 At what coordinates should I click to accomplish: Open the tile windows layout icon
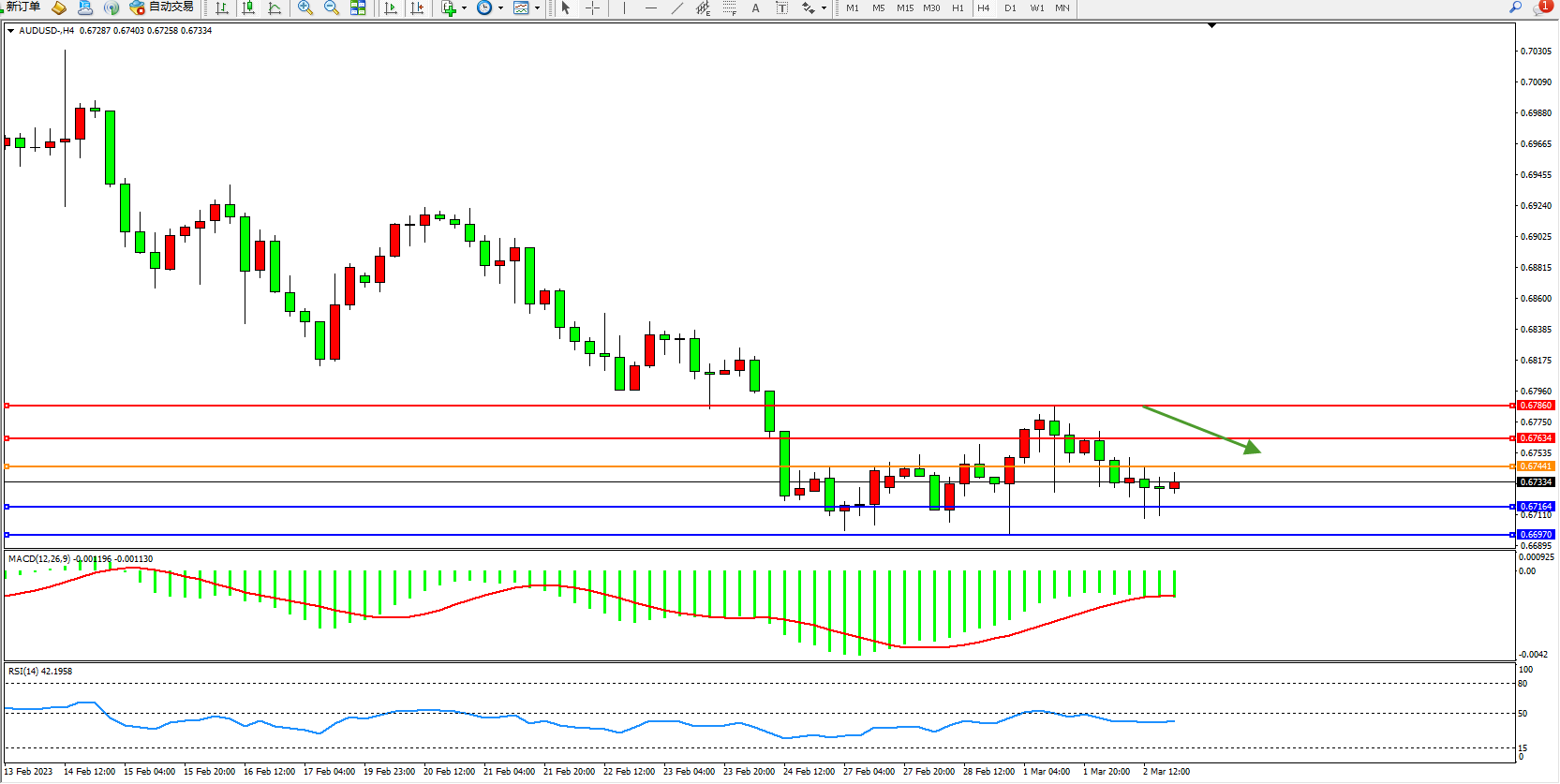coord(358,7)
